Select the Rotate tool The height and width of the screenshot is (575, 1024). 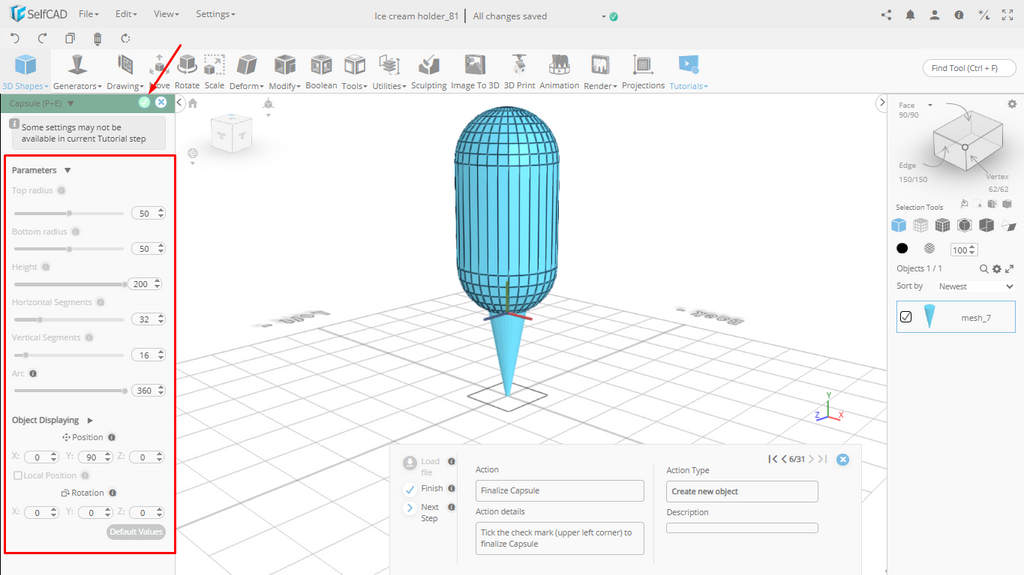click(187, 72)
